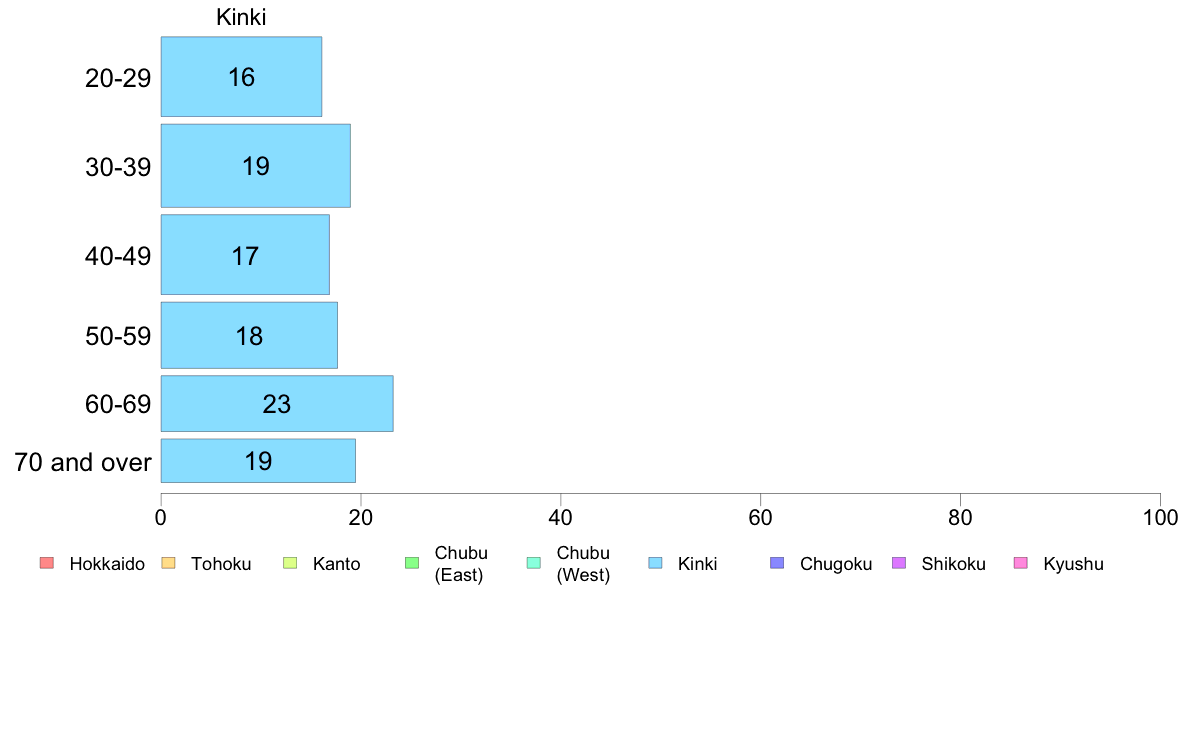Click the Kinki light blue legend swatch
Screen dimensions: 1188x736
[x=655, y=564]
